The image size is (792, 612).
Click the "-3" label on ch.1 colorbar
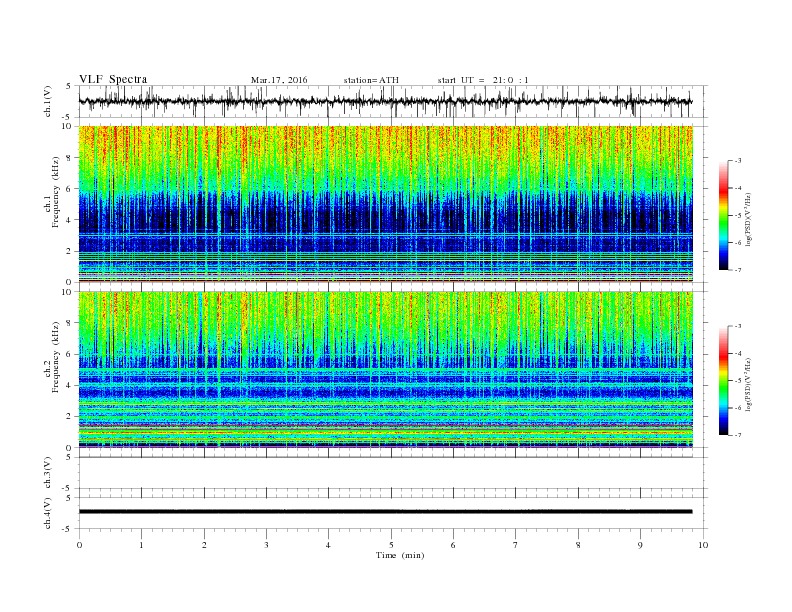[737, 161]
